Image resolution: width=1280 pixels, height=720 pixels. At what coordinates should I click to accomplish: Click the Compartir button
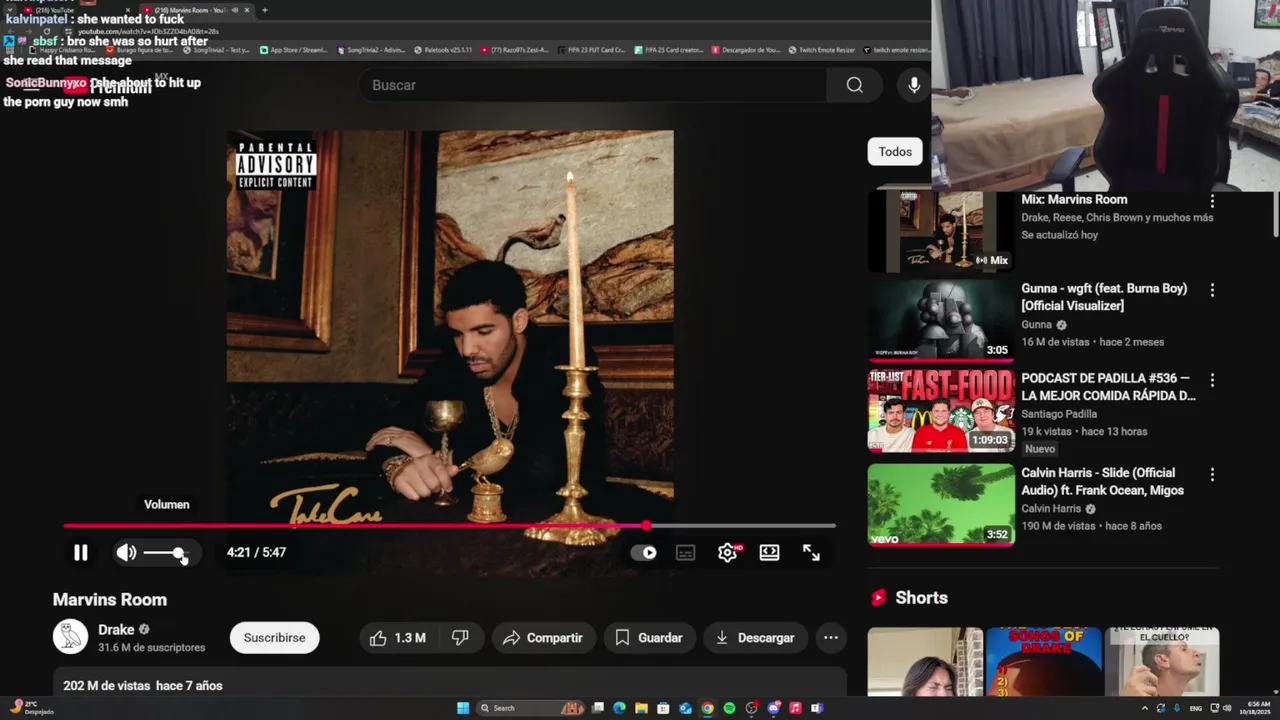coord(543,638)
